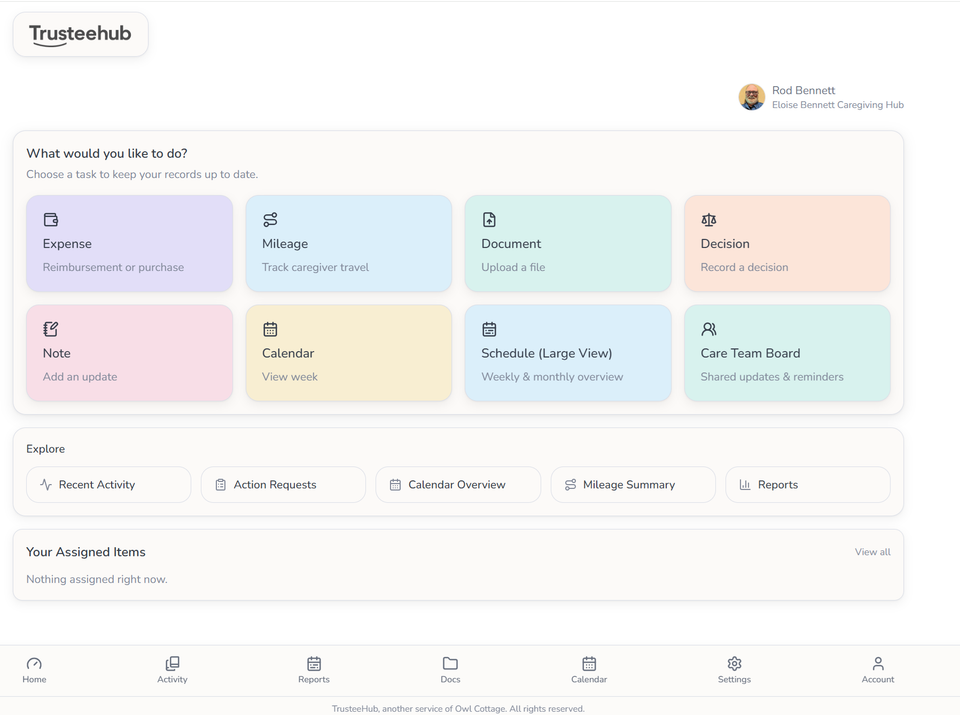Viewport: 960px width, 715px height.
Task: Click View all for assigned items
Action: [x=872, y=551]
